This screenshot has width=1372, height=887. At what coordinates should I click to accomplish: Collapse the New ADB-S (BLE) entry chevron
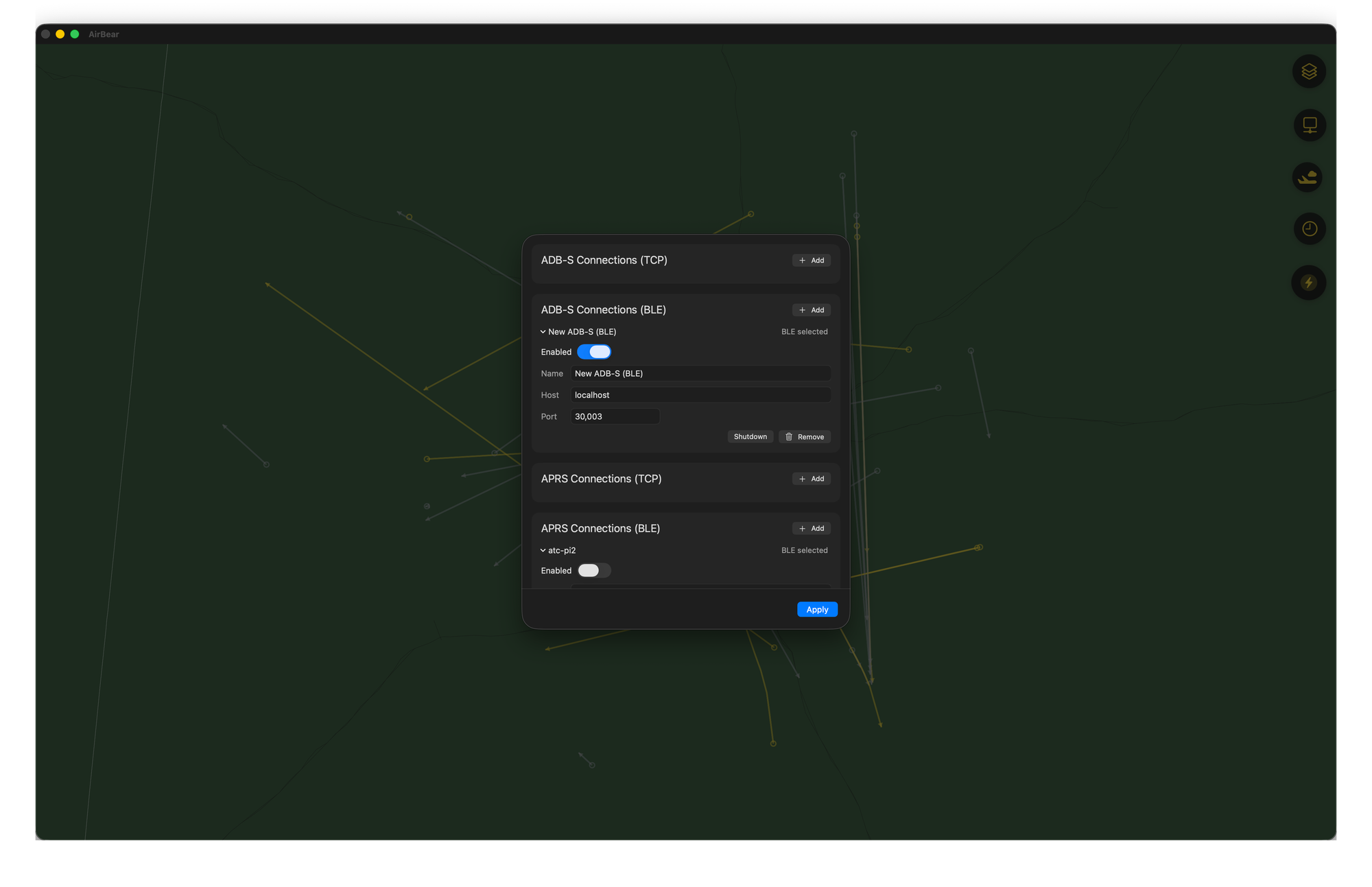tap(543, 332)
